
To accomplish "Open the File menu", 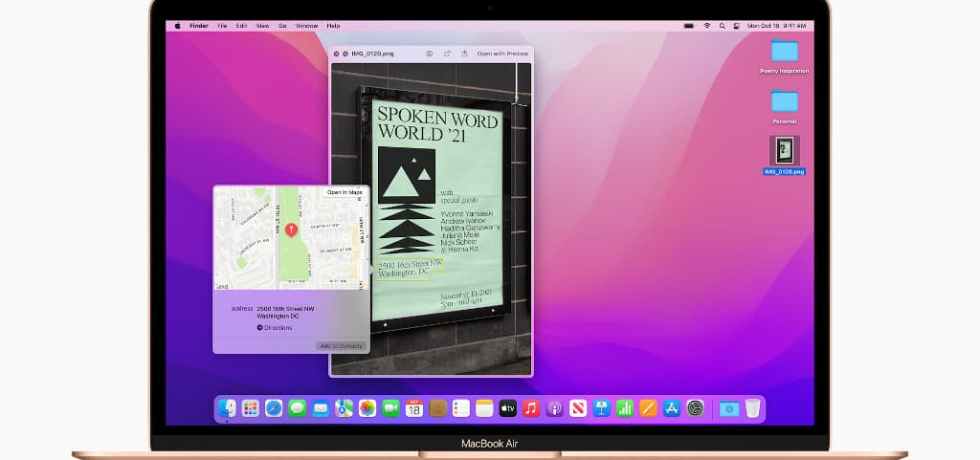I will 222,26.
